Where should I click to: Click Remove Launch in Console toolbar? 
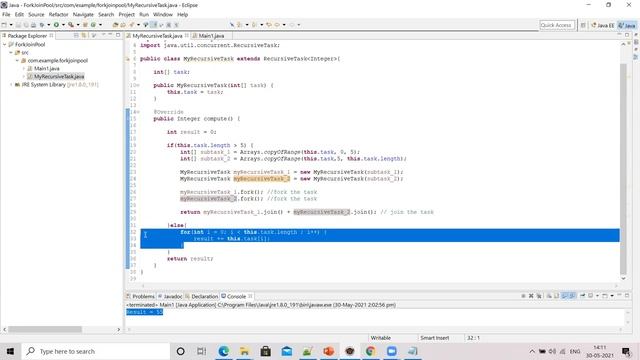coord(531,296)
